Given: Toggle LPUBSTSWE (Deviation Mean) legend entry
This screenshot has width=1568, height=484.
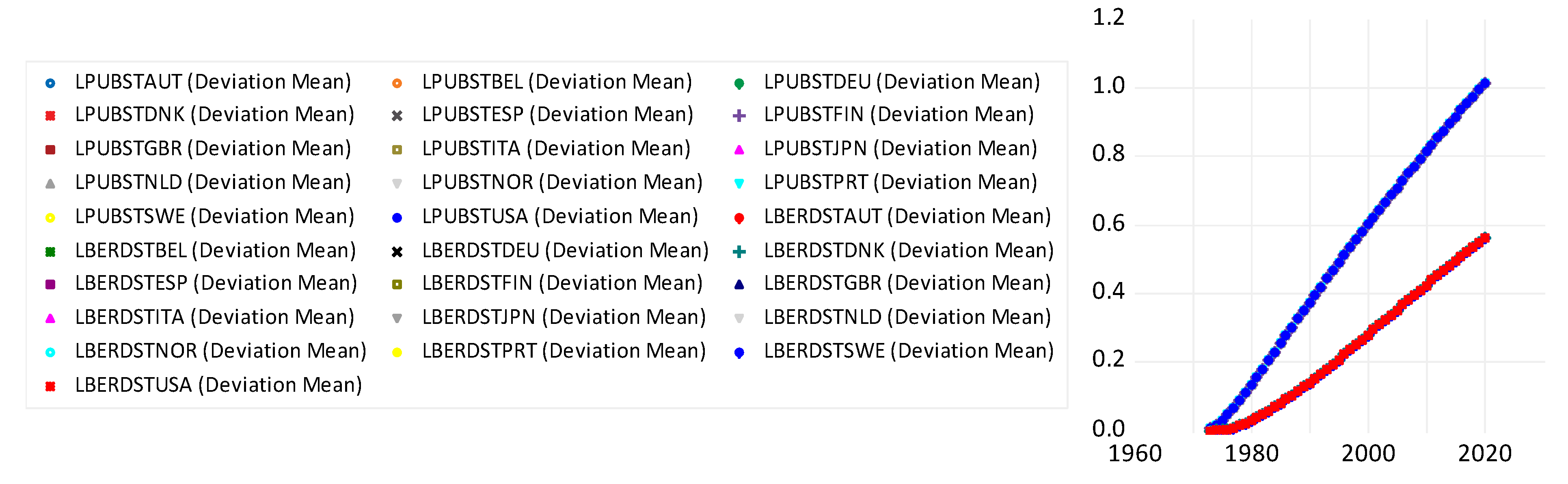Looking at the screenshot, I should [214, 216].
